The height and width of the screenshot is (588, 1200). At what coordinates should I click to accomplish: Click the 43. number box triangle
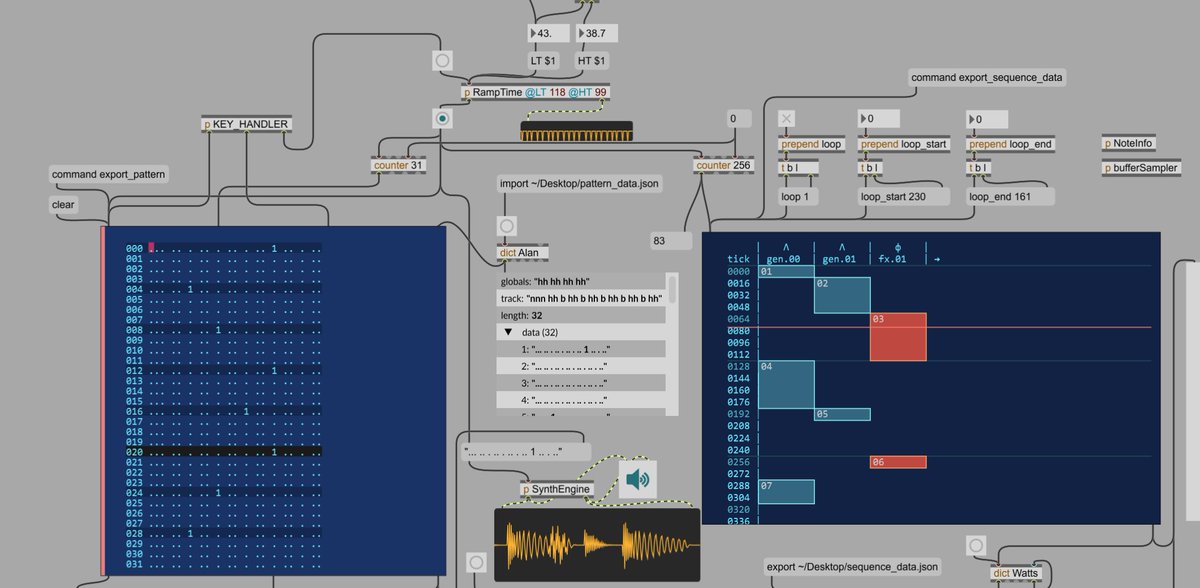[x=533, y=33]
